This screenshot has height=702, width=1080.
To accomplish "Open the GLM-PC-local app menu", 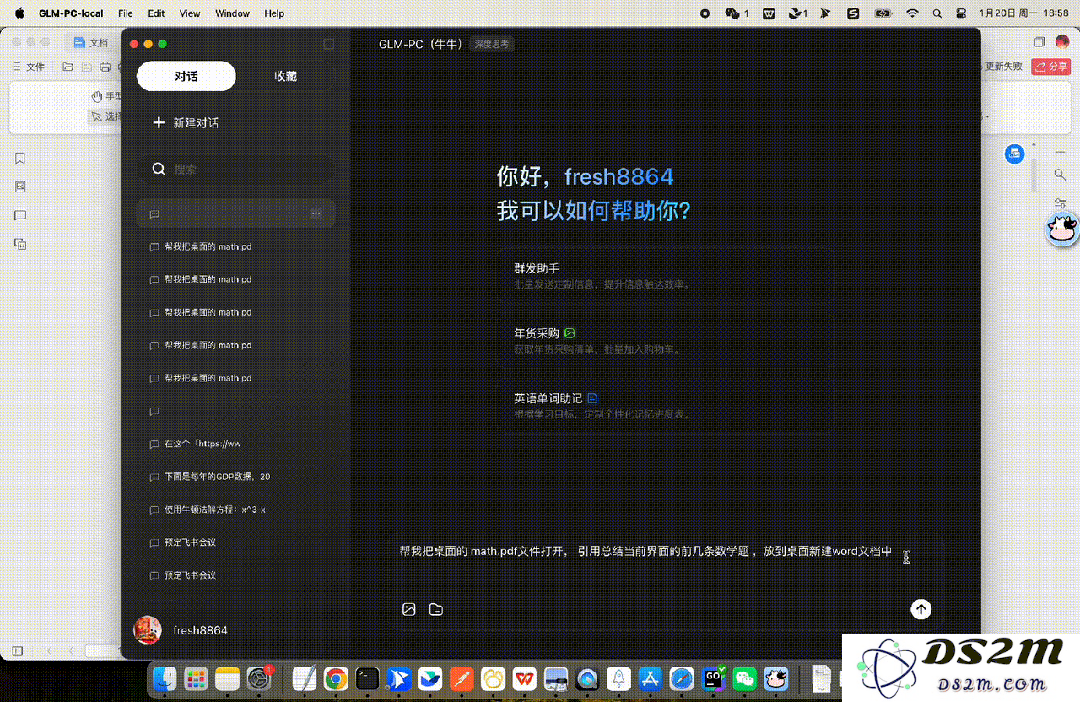I will 71,13.
